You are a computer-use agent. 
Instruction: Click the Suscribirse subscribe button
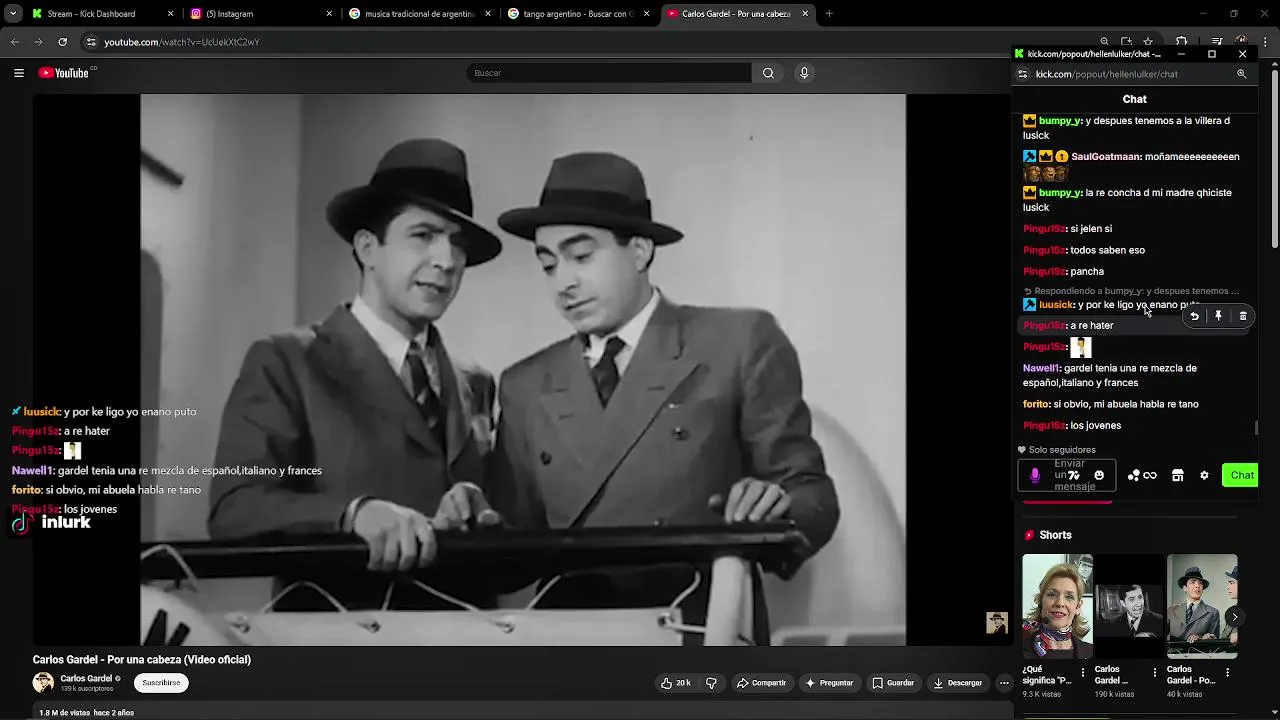coord(161,683)
